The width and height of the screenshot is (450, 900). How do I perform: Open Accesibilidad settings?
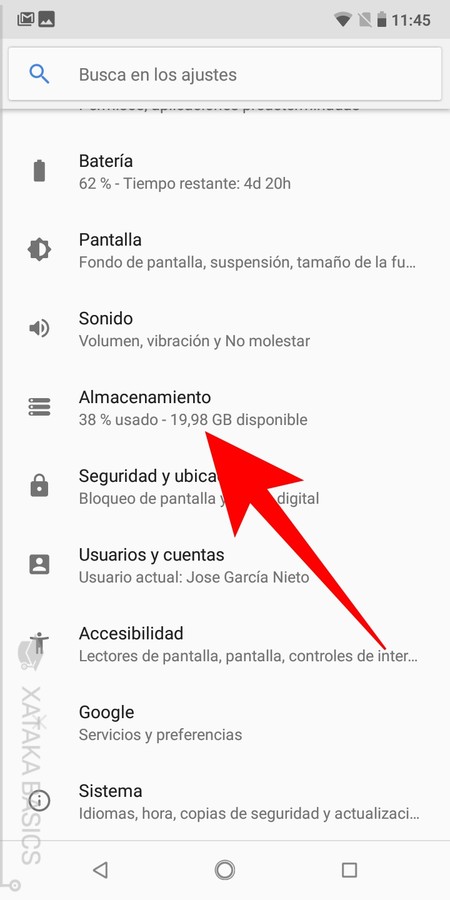(225, 643)
